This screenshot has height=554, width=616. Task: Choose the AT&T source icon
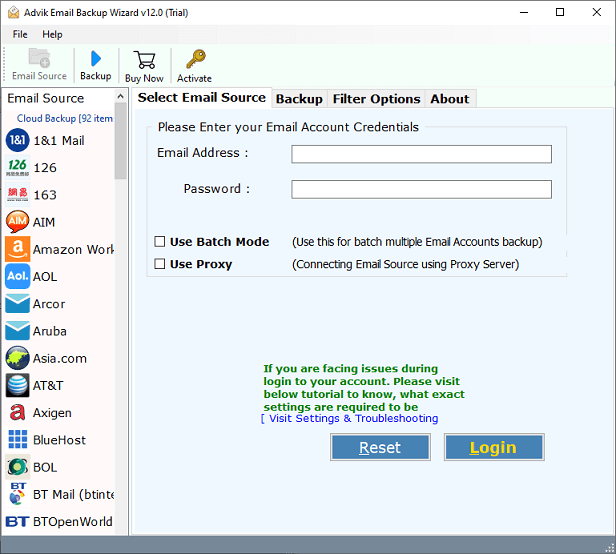coord(17,385)
